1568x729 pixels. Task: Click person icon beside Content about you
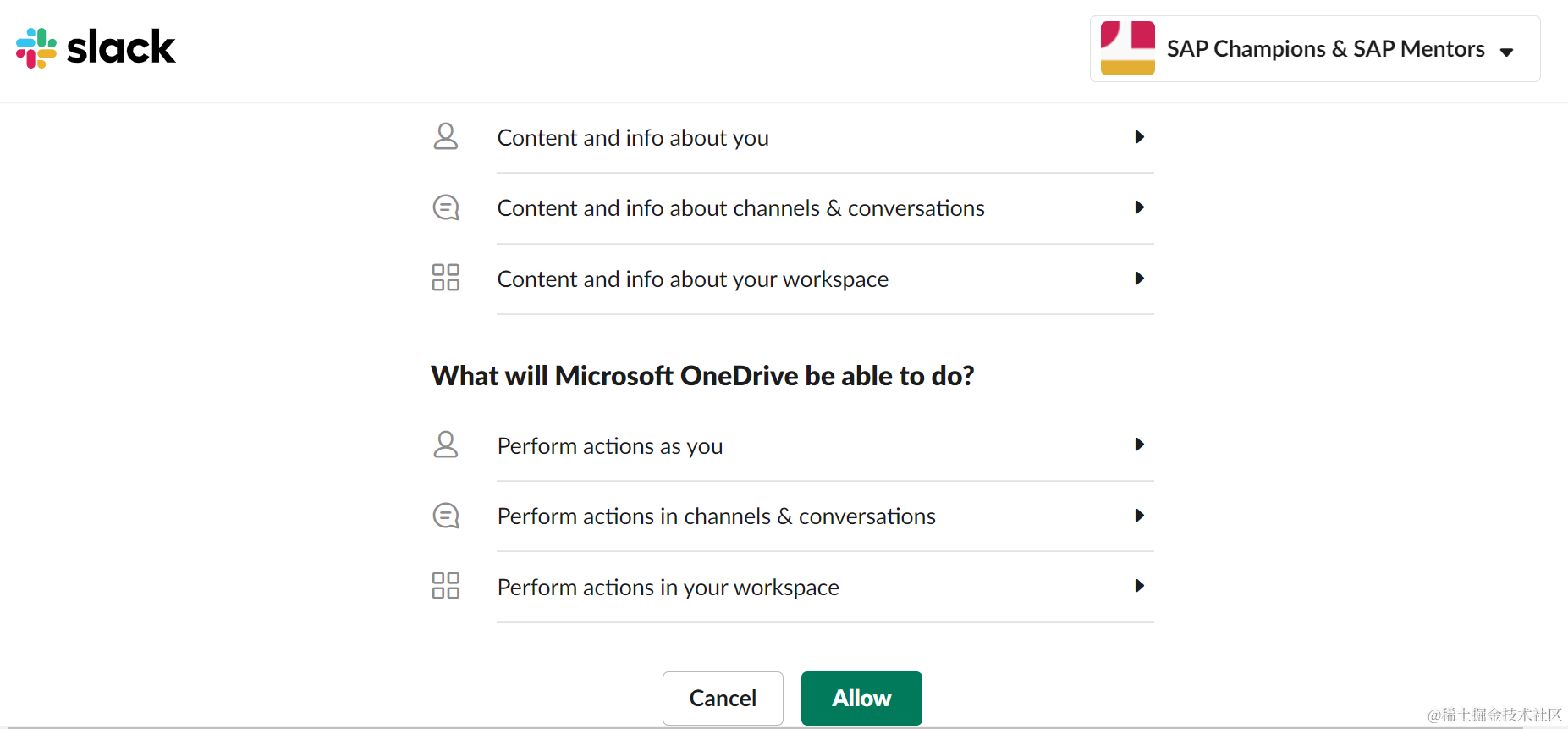[x=446, y=137]
